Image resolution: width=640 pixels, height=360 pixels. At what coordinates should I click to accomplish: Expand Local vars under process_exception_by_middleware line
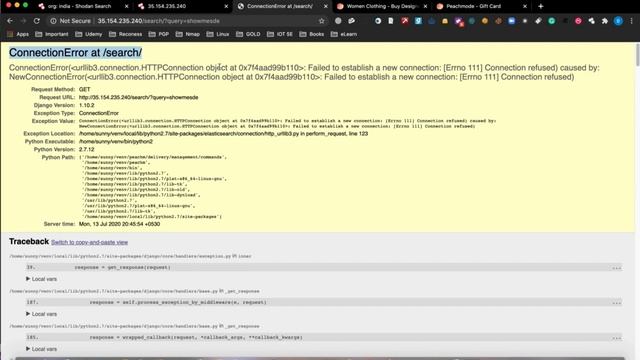coord(41,314)
